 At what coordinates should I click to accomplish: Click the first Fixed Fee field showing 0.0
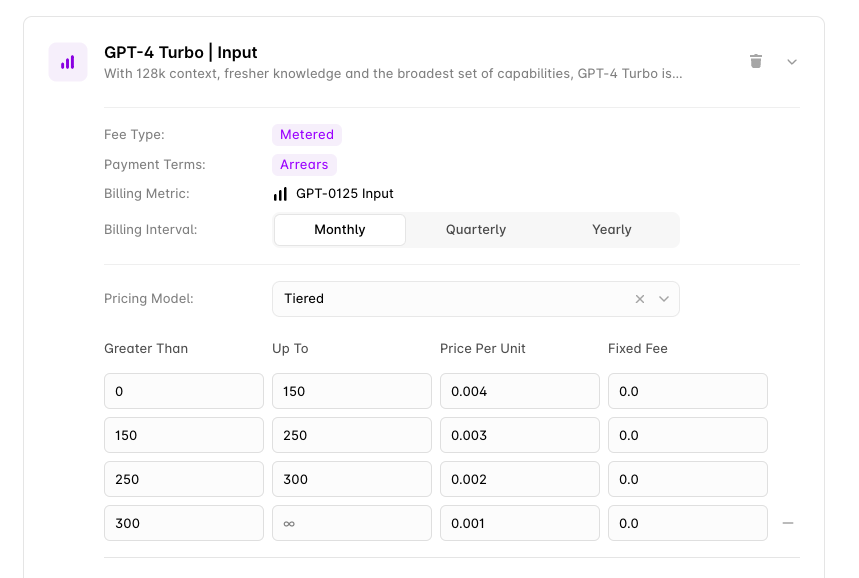click(x=687, y=391)
